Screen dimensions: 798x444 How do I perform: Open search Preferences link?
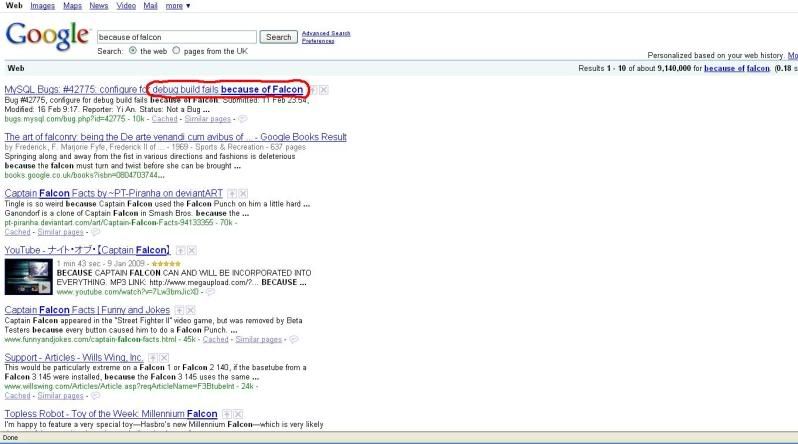coord(318,41)
